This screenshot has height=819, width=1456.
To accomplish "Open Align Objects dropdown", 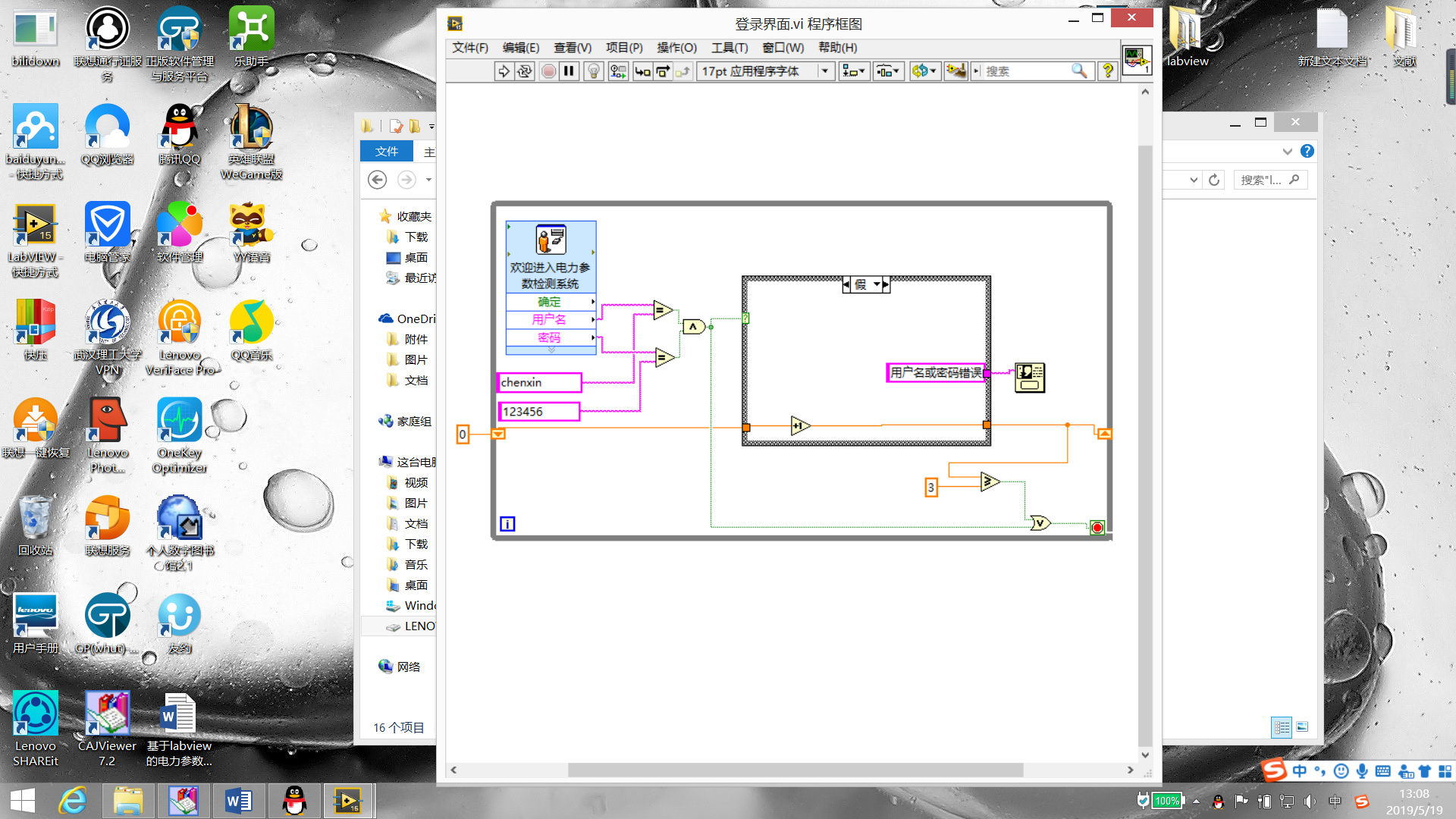I will pyautogui.click(x=853, y=71).
